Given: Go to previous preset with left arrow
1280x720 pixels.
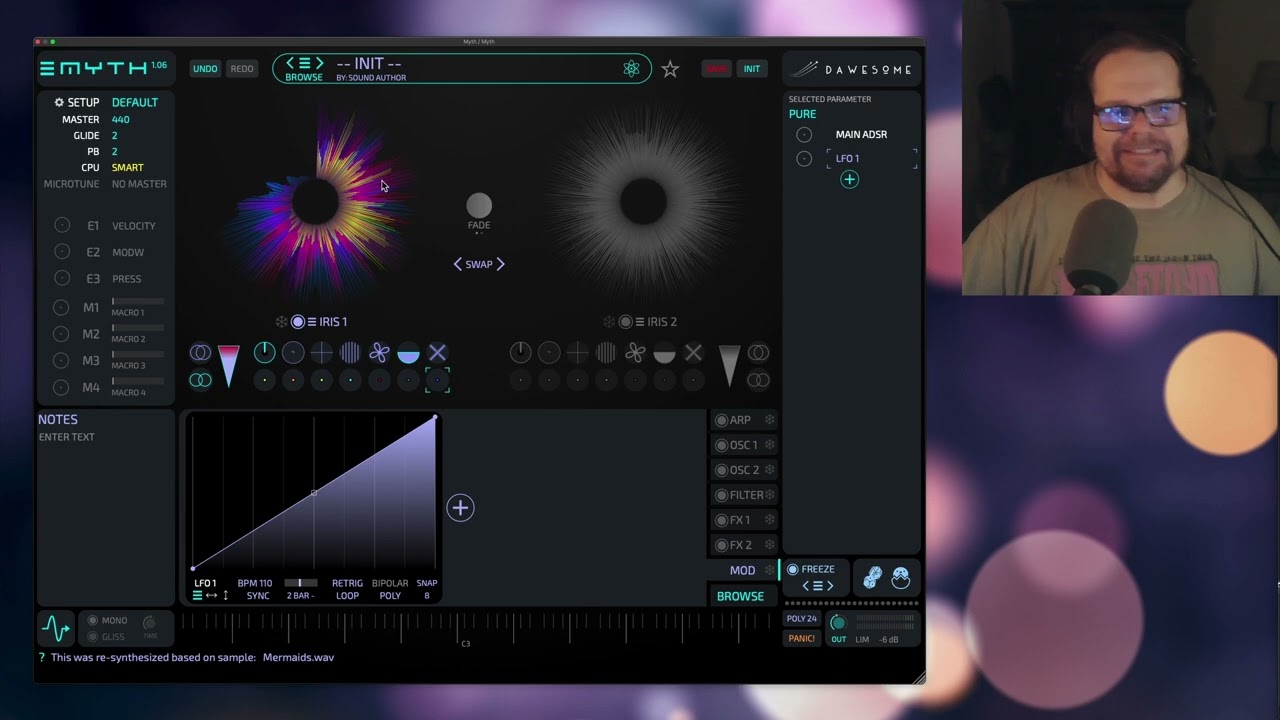Looking at the screenshot, I should [x=291, y=63].
